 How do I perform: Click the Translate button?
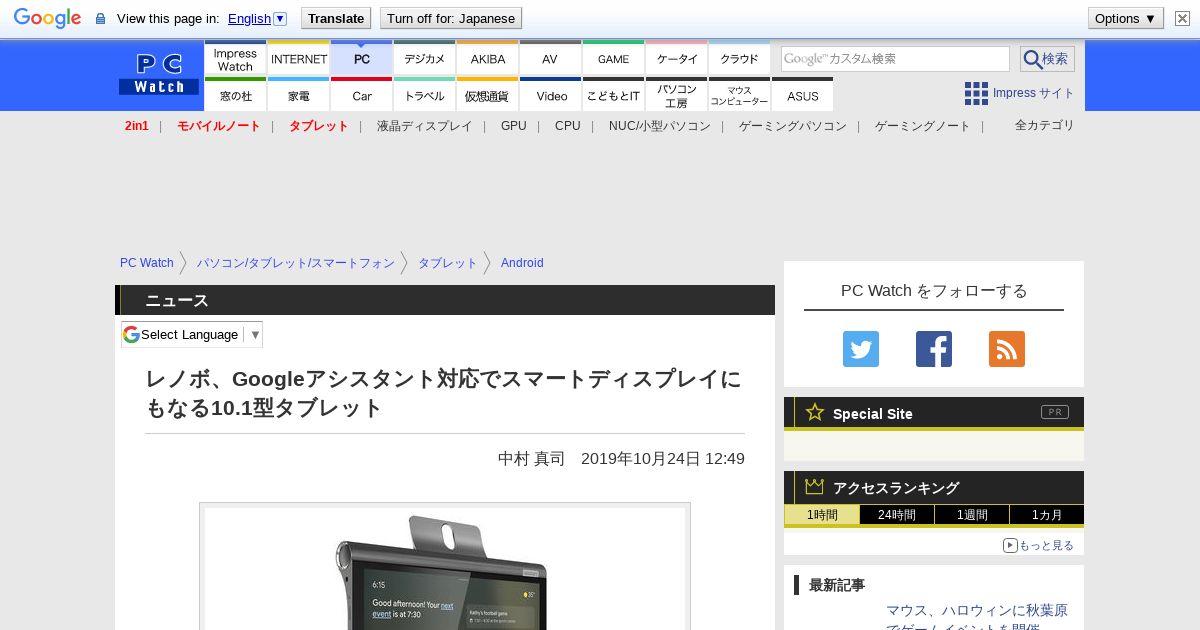coord(335,18)
